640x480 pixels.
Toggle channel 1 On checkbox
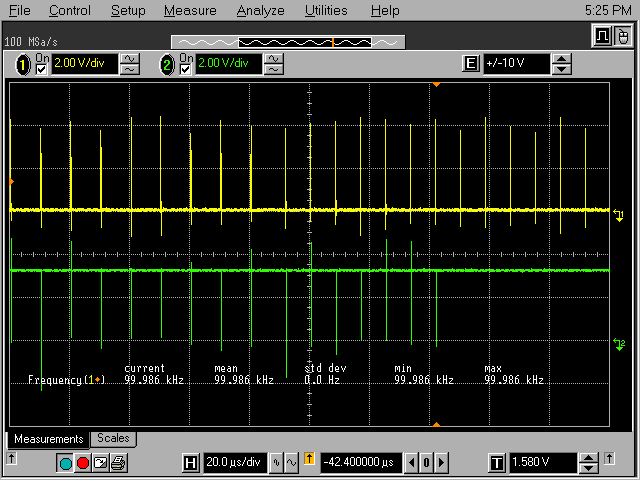tap(42, 69)
